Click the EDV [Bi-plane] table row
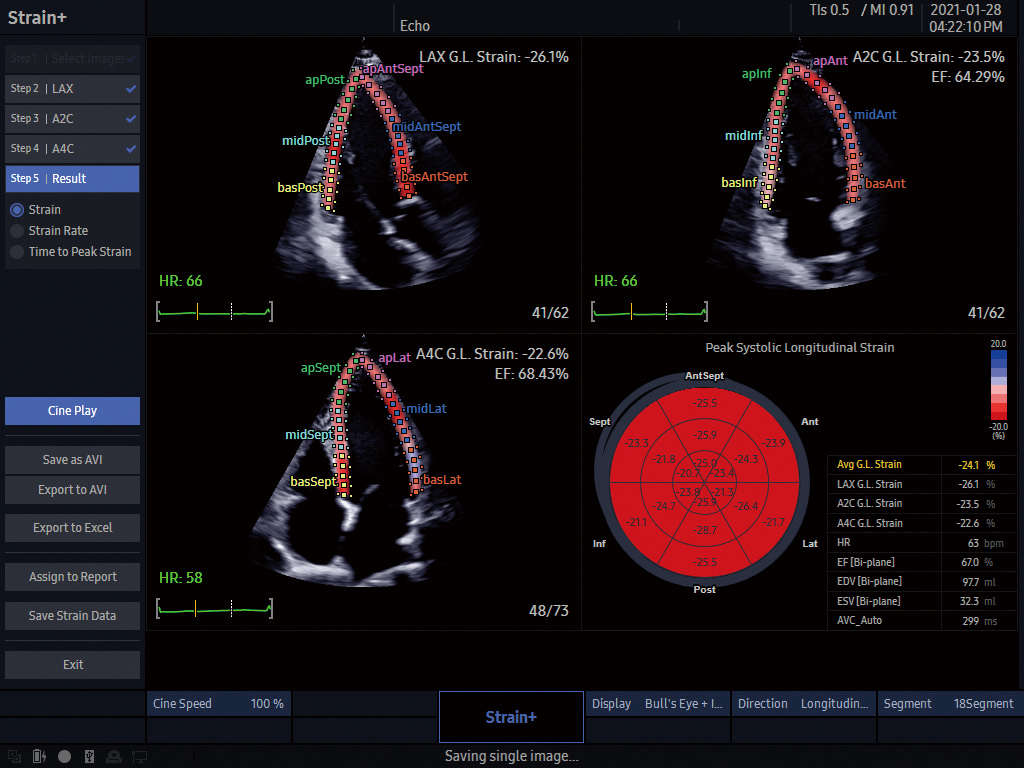1024x768 pixels. coord(922,582)
